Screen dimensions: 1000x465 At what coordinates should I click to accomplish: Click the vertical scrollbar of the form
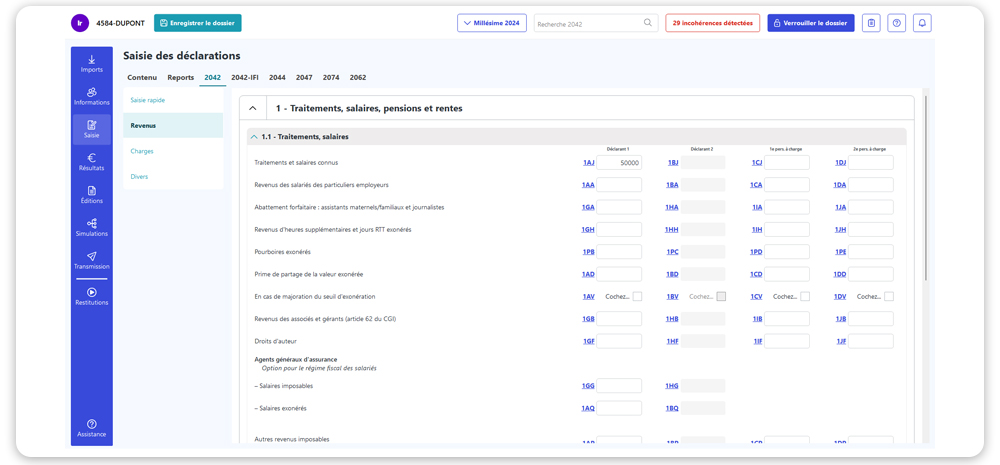click(925, 188)
